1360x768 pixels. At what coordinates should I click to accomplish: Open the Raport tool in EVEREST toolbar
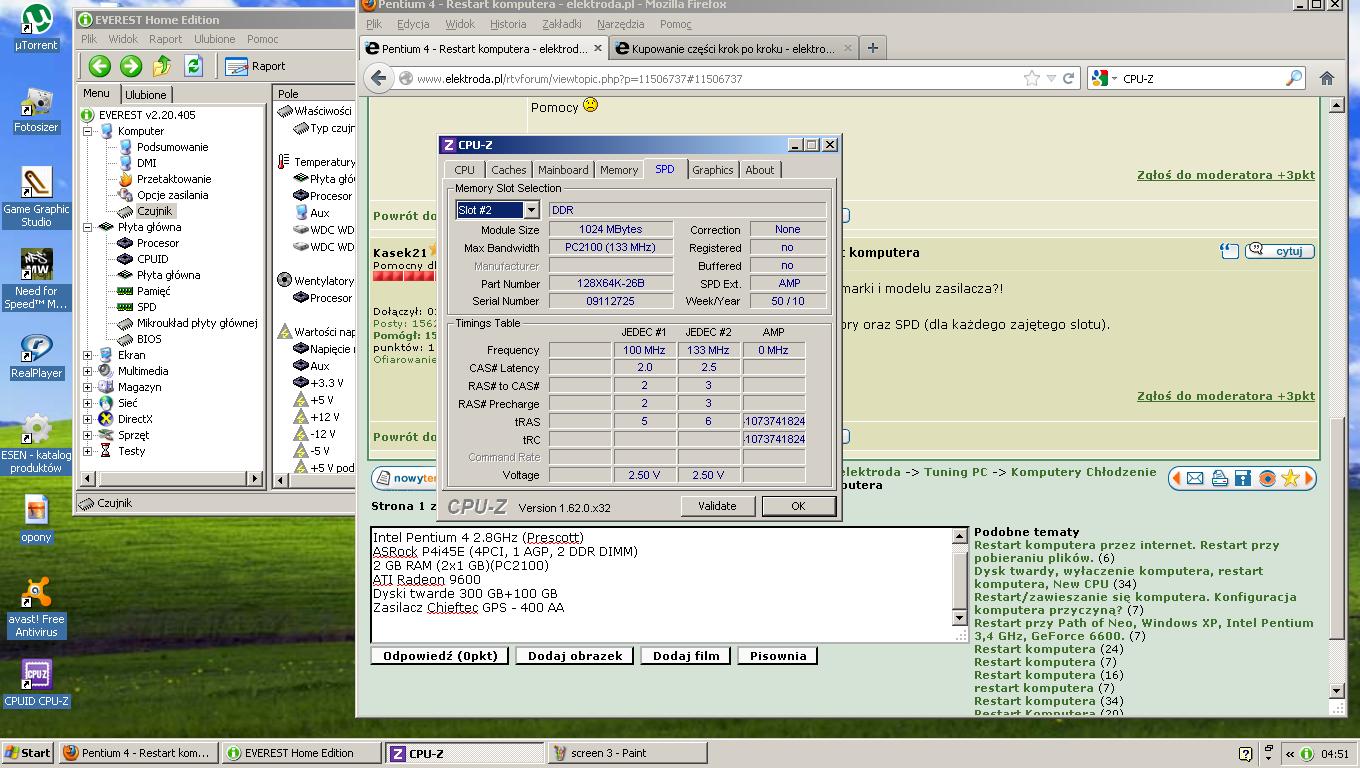256,66
